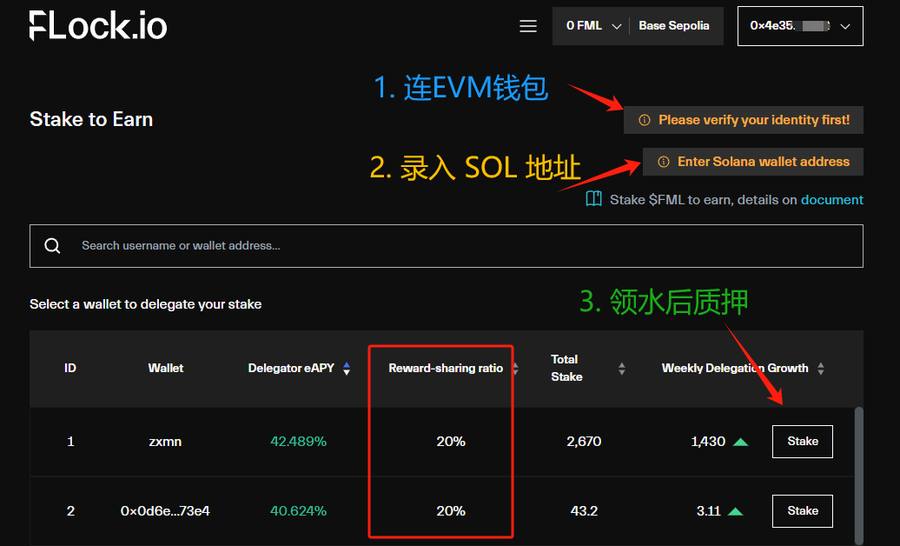Click the 42.489% eAPY value
The height and width of the screenshot is (546, 900).
coord(298,442)
